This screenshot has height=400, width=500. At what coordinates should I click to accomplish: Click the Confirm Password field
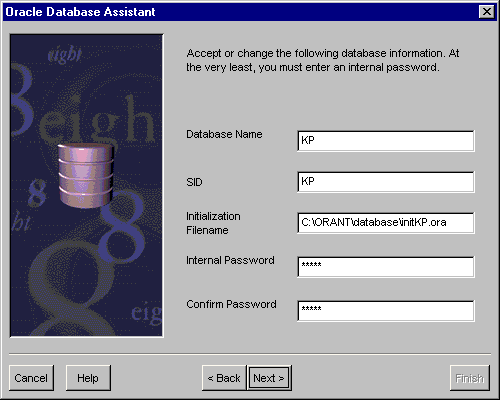coord(386,311)
